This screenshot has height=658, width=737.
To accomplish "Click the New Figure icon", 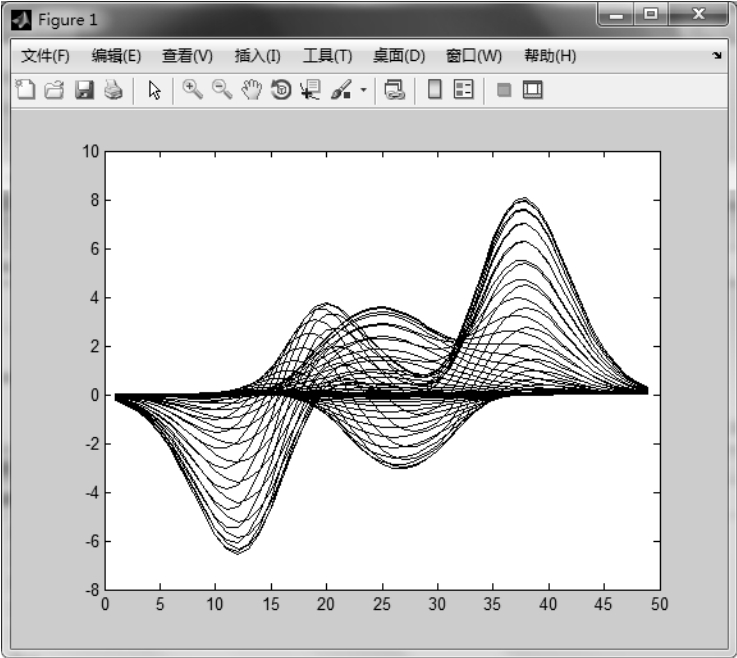I will coord(25,89).
